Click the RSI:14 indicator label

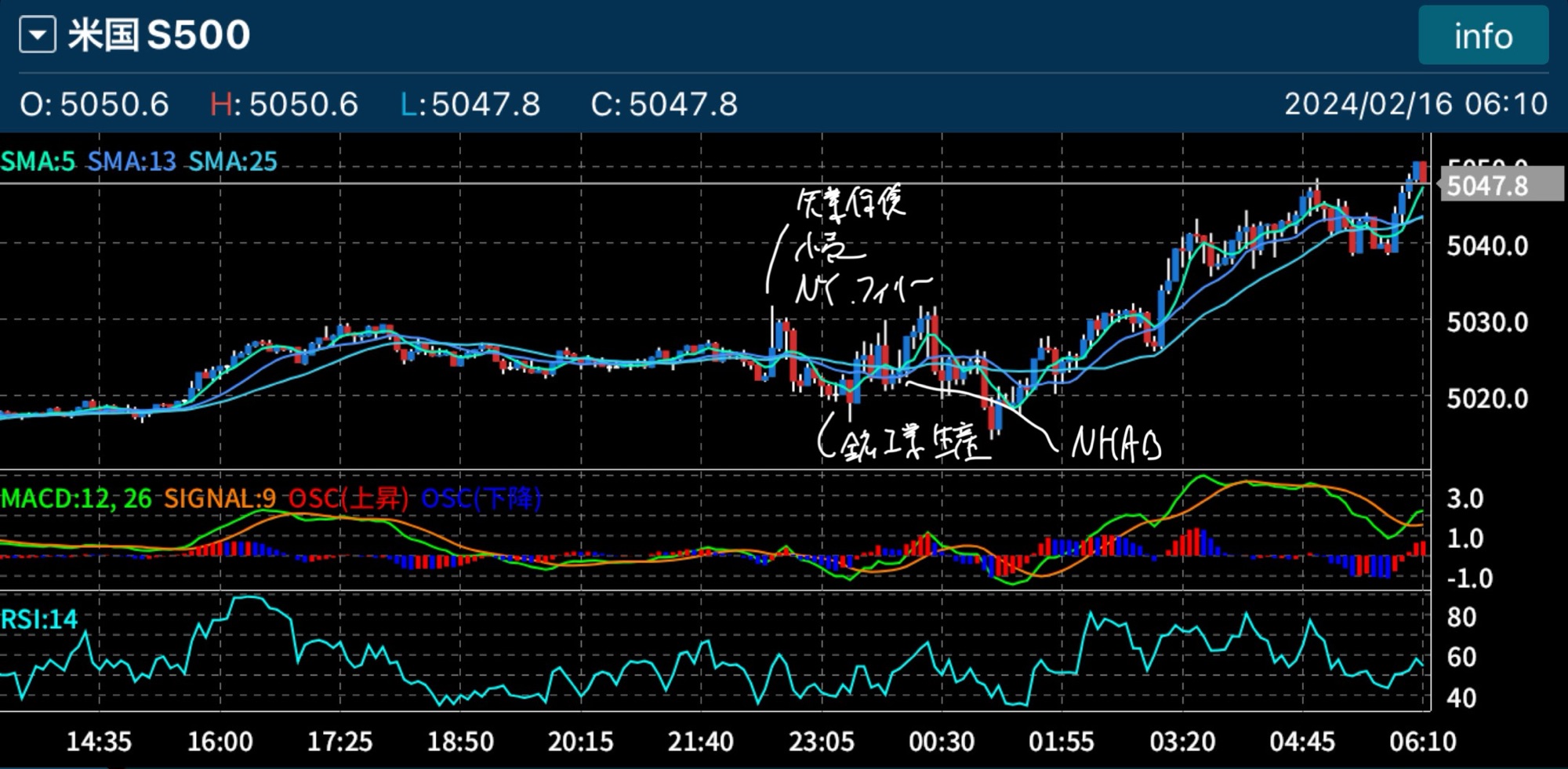[x=39, y=619]
